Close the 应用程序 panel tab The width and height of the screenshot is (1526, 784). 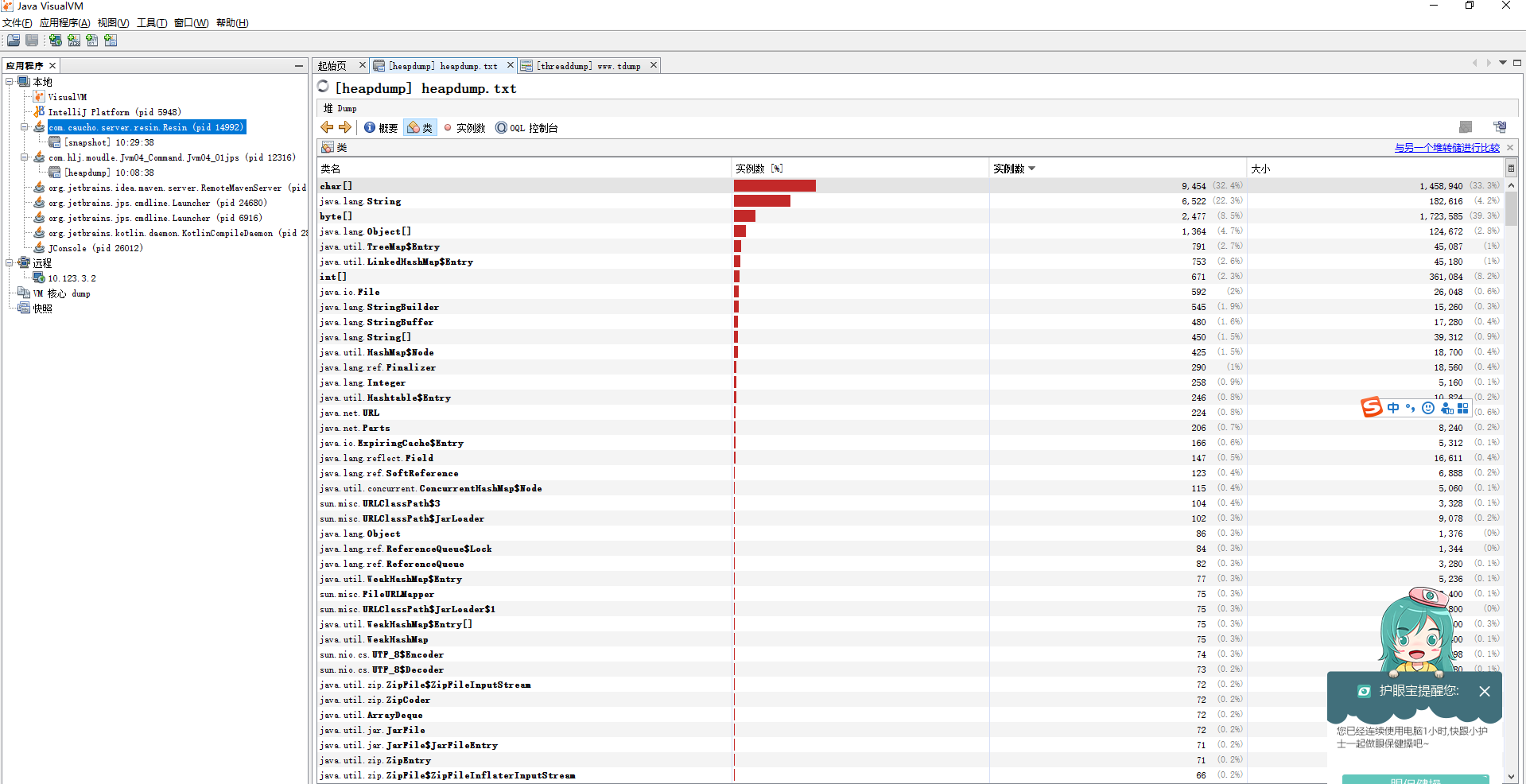pos(52,65)
